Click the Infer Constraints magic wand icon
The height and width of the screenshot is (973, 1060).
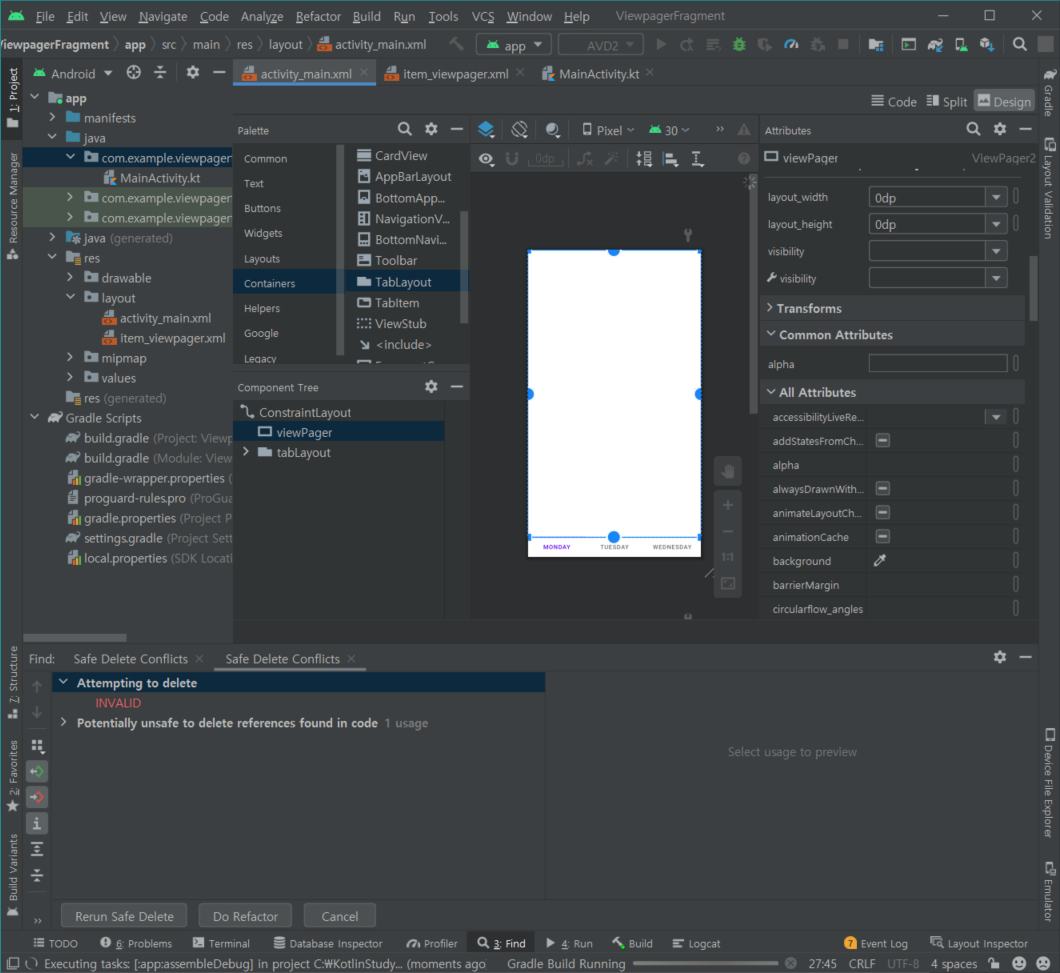click(612, 159)
